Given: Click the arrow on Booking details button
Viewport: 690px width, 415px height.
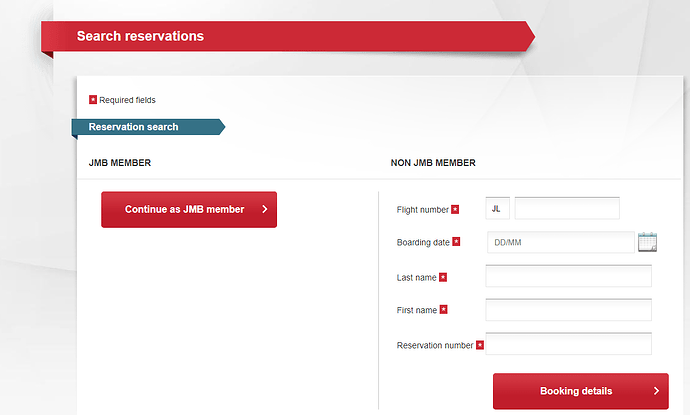Looking at the screenshot, I should [x=656, y=391].
